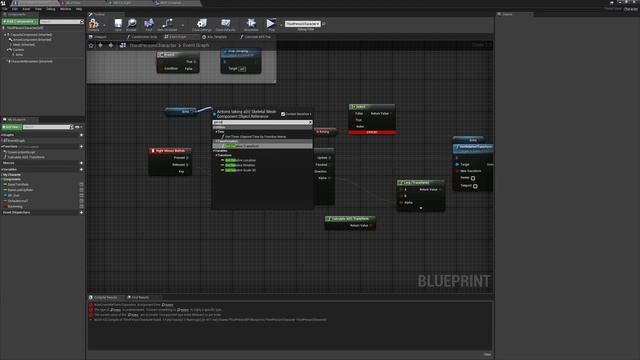Toggle visibility of the fourth variable in list
Viewport: 640px width, 360px height.
pos(82,201)
